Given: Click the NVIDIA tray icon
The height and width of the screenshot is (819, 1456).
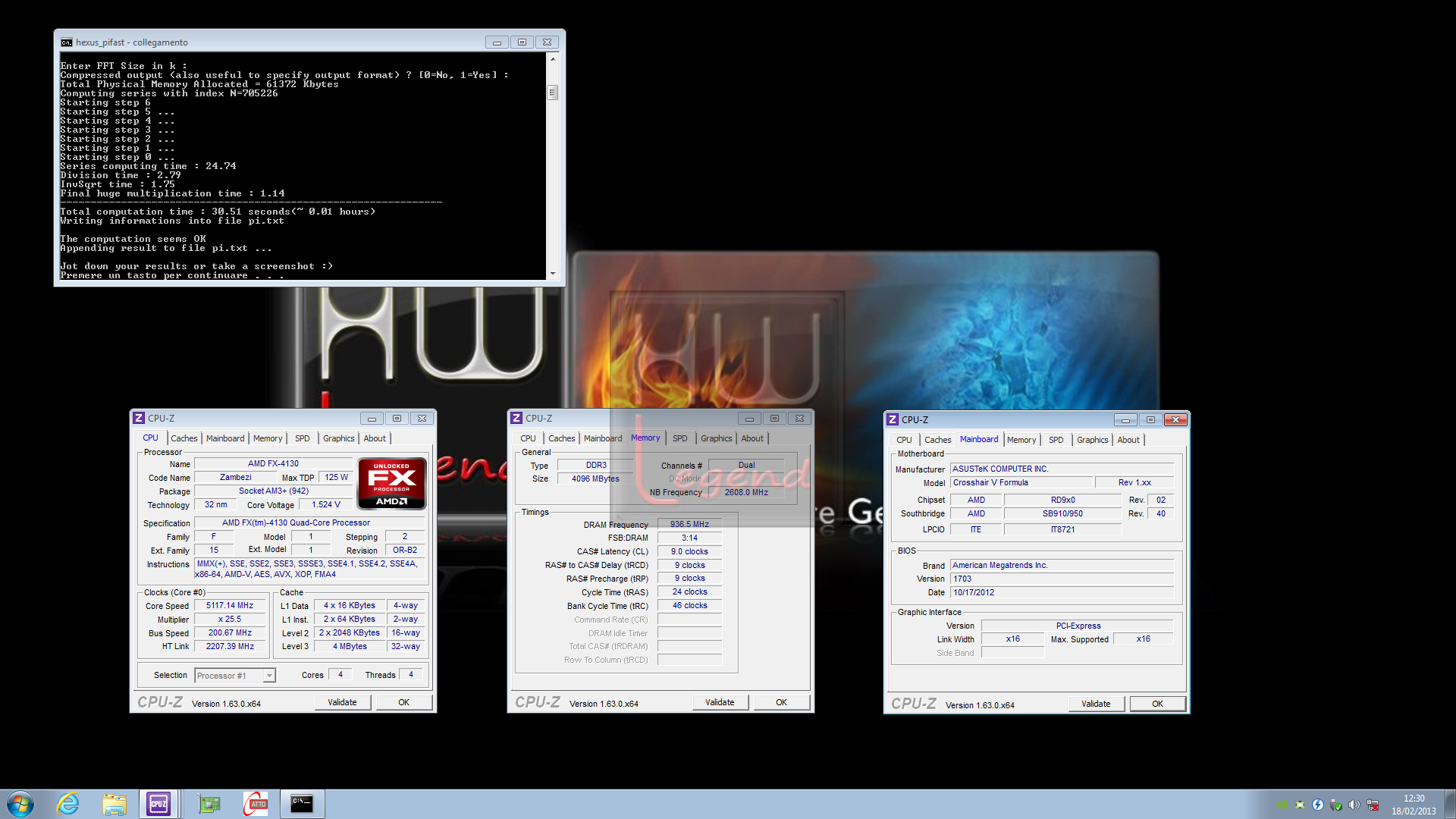Looking at the screenshot, I should (x=1282, y=805).
